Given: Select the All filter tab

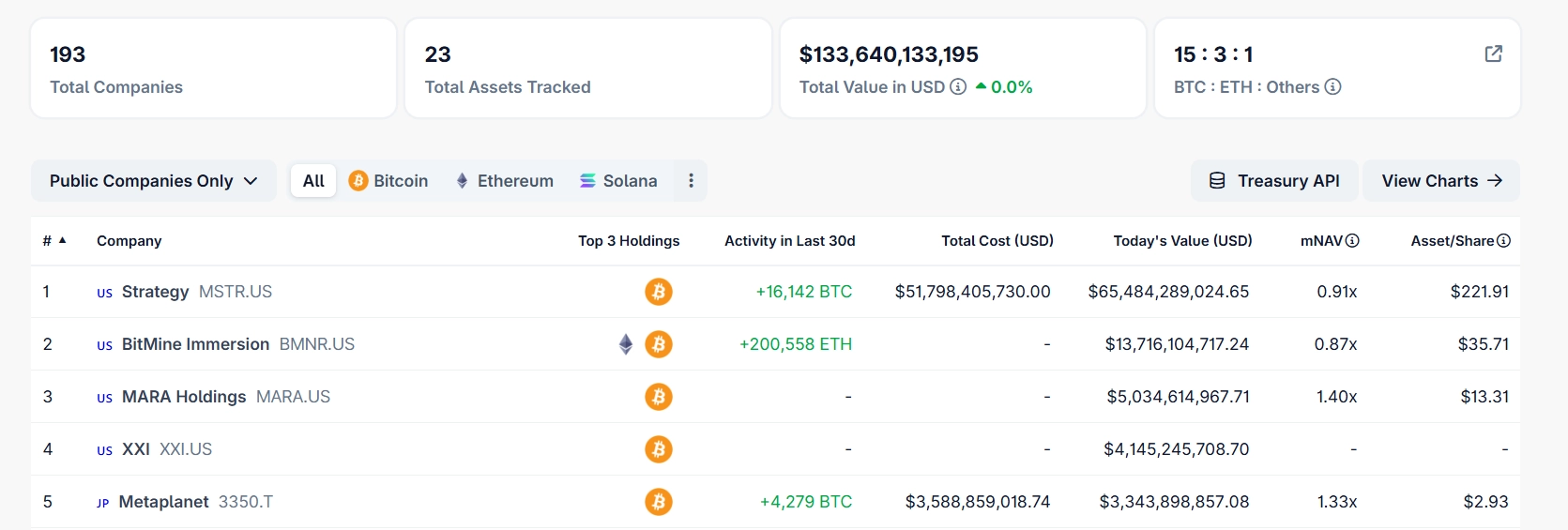Looking at the screenshot, I should coord(313,181).
